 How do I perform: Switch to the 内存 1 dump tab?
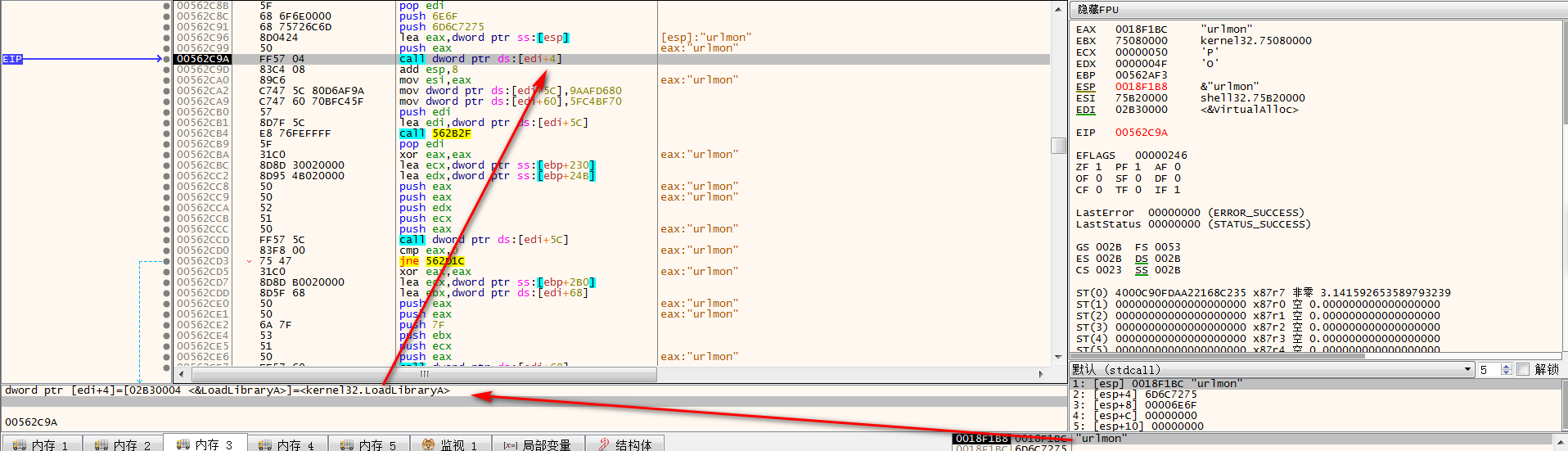coord(41,444)
